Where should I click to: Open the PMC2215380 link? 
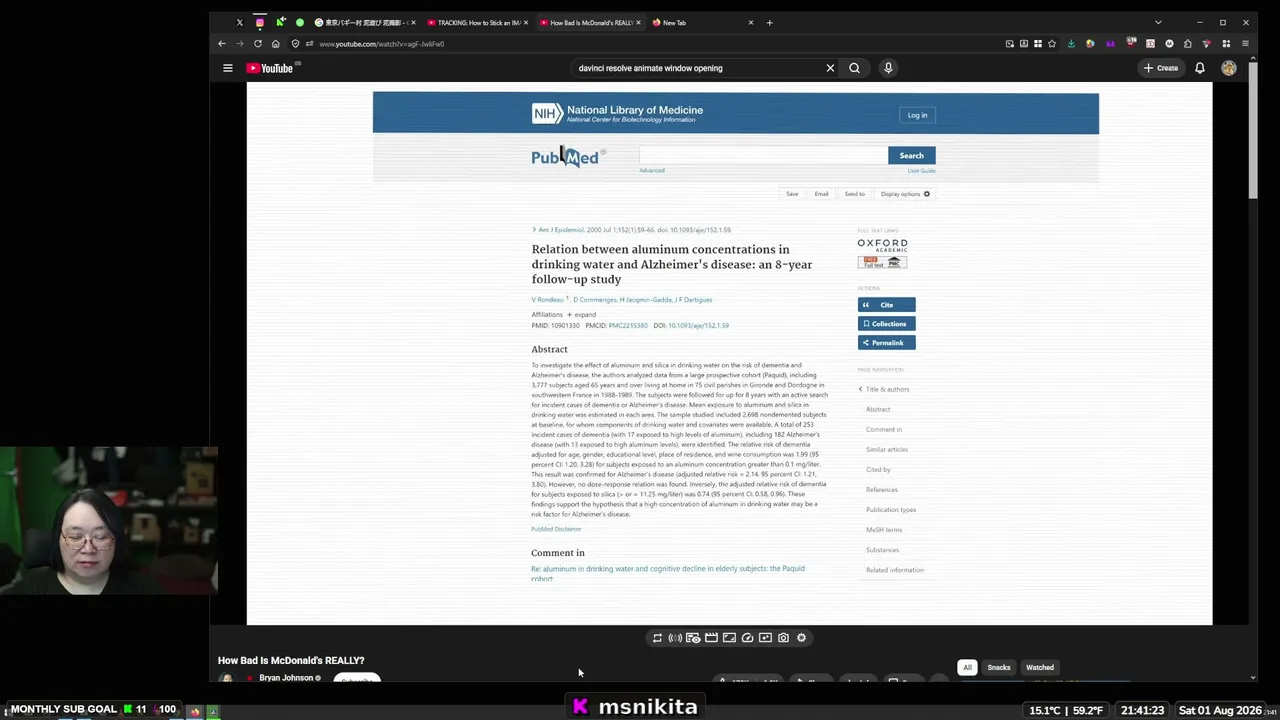[628, 325]
